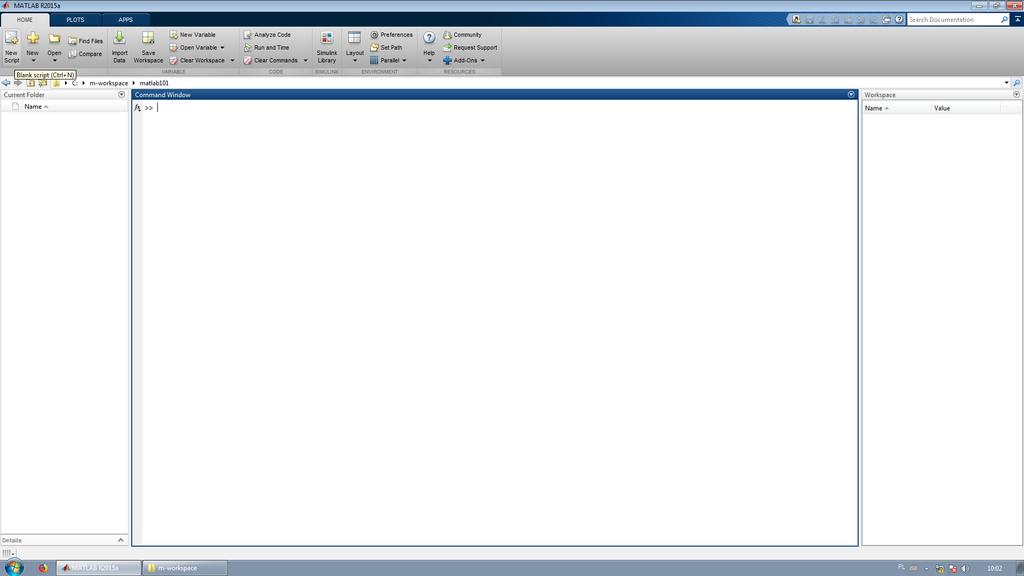Click m-workspace in the folder path
The image size is (1024, 576).
point(108,83)
